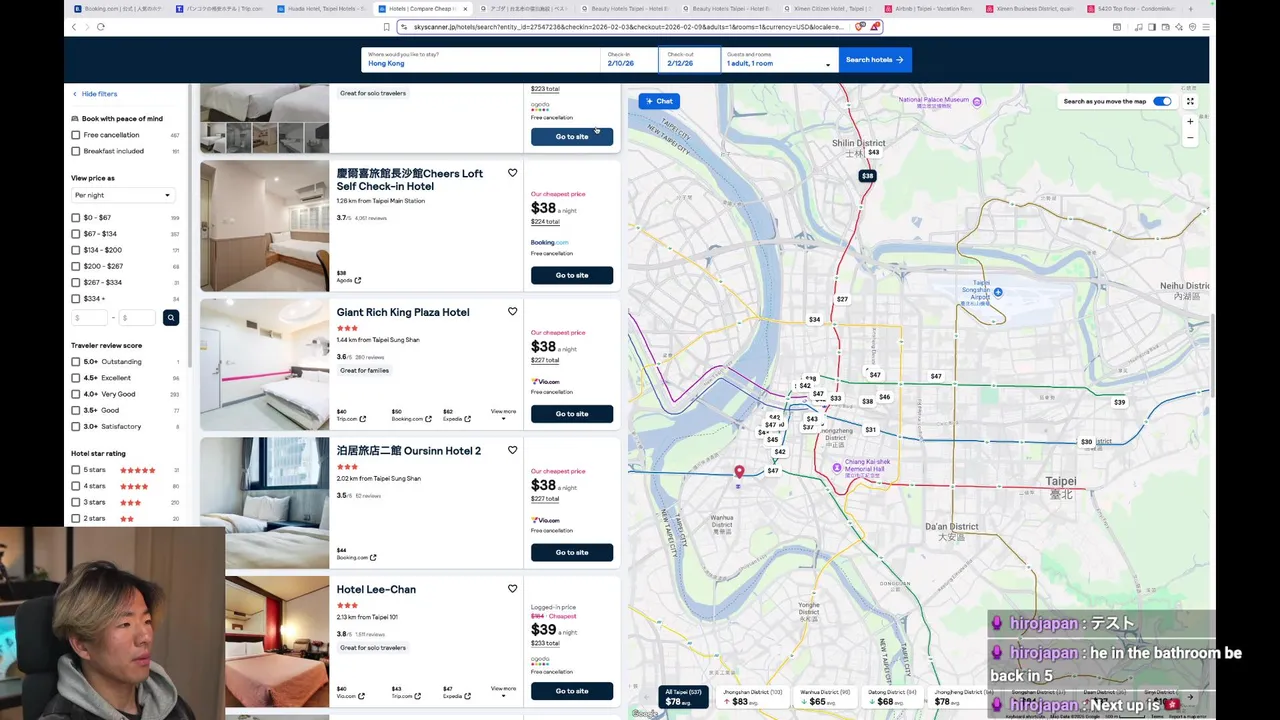Click destination field showing Hong Kong
The image size is (1280, 720).
point(480,59)
